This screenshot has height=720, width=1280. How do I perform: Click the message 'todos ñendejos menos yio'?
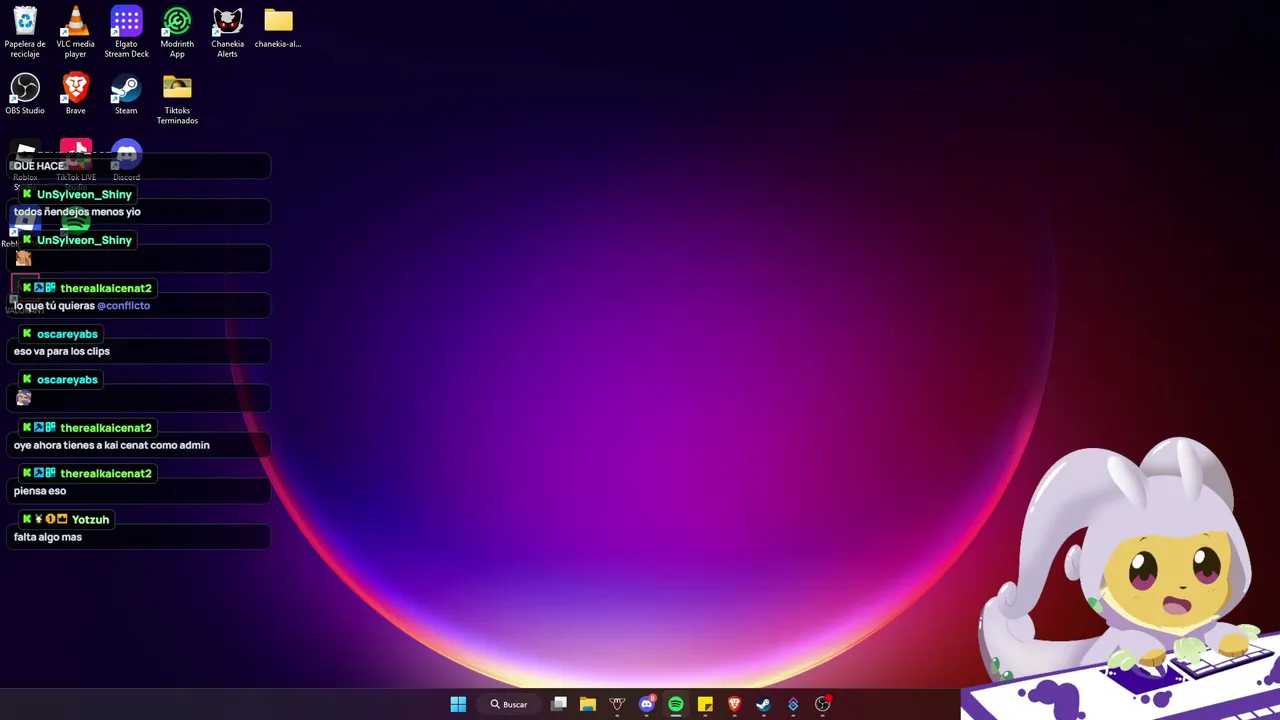tap(77, 212)
